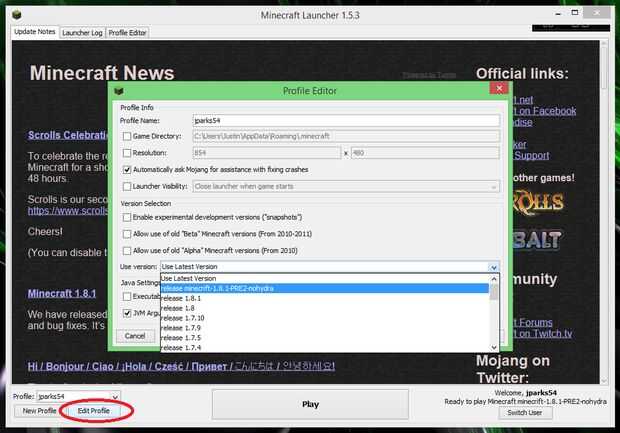Collapse the Use version dropdown arrow
620x433 pixels.
point(493,267)
